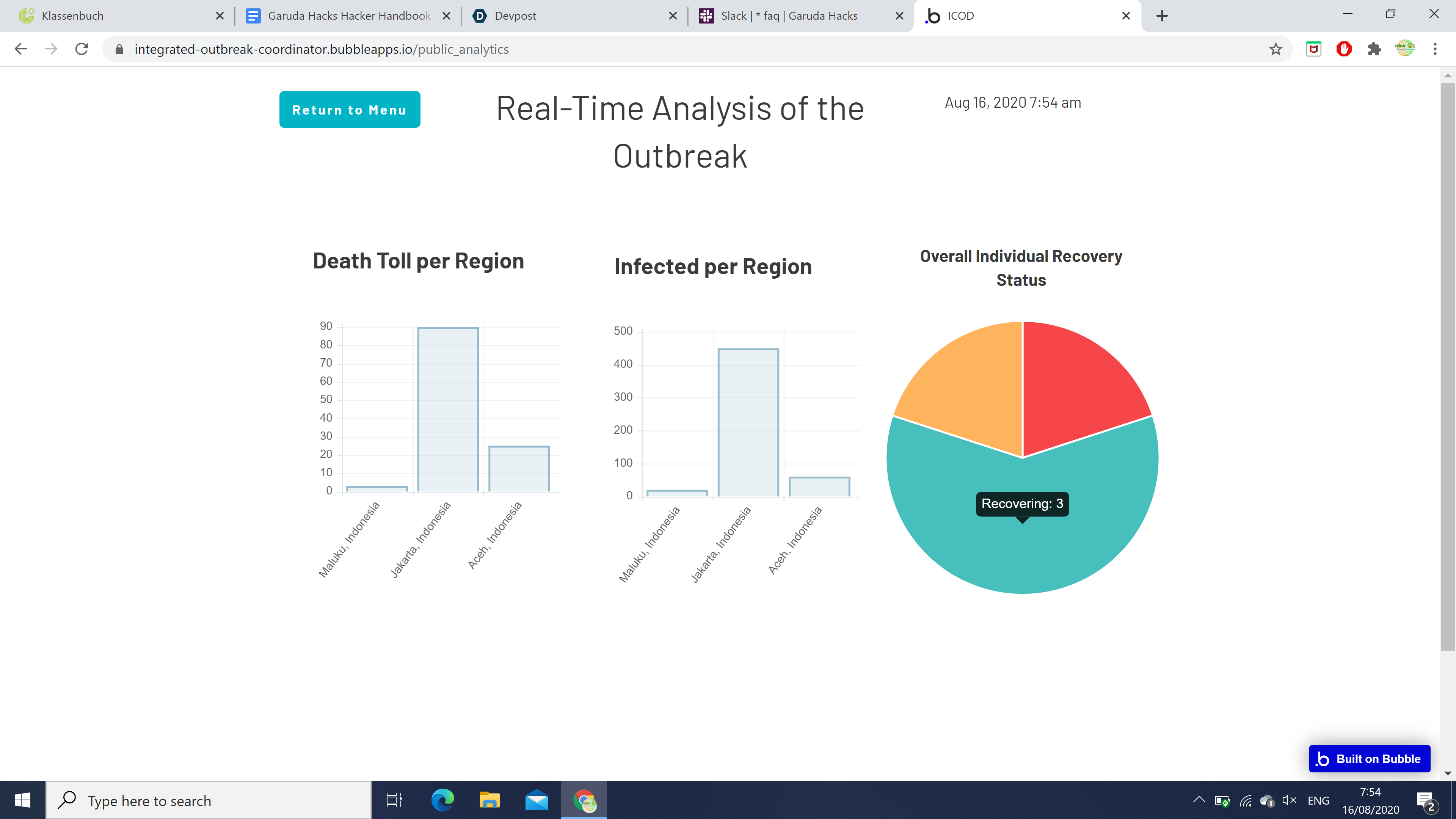Click the red adblock extension icon

(x=1343, y=49)
